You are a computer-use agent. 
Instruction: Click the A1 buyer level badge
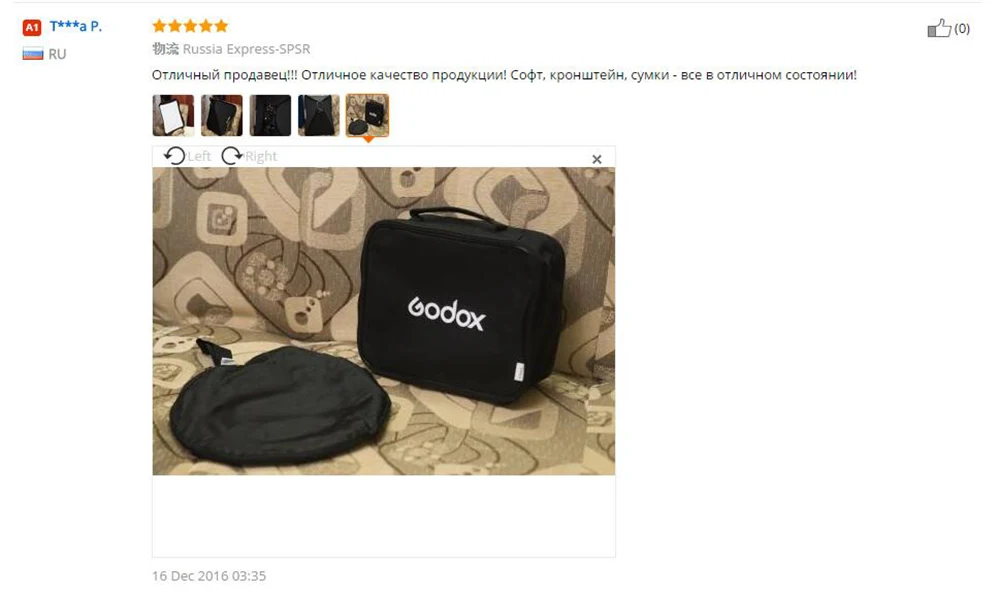(x=32, y=27)
